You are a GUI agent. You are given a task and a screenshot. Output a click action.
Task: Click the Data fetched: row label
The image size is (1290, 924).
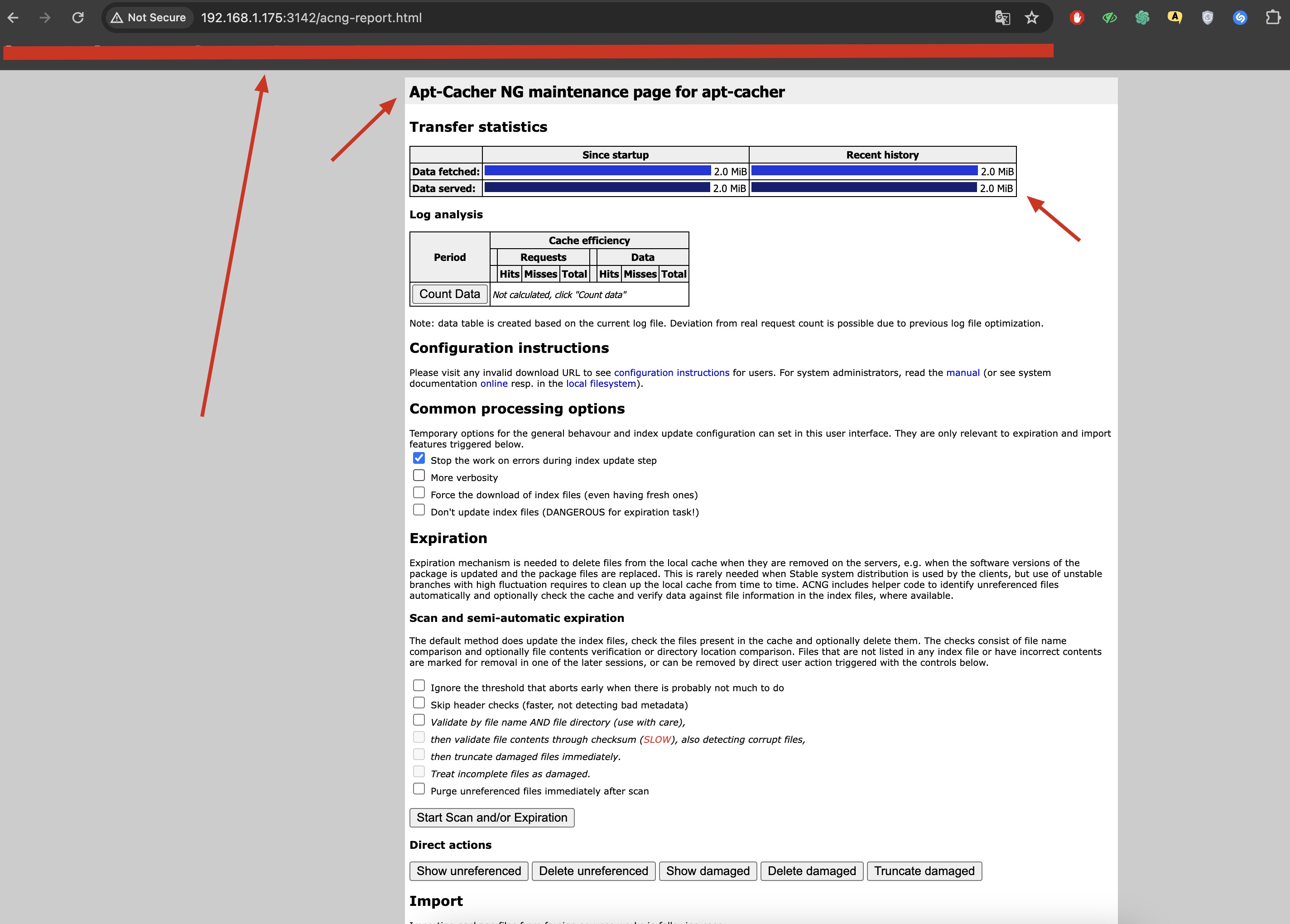point(446,172)
